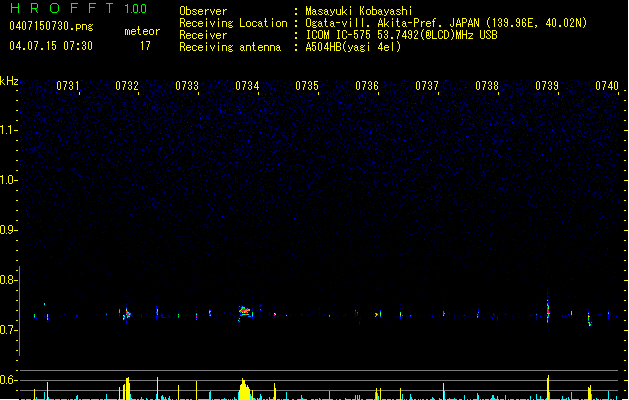629x400 pixels.
Task: Click the Receiver ICOM IC-575 text
Action: [401, 35]
